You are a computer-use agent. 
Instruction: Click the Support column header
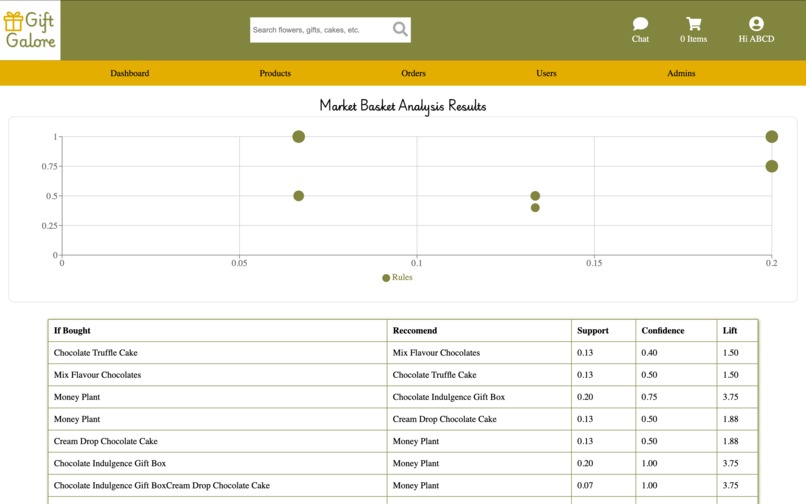click(x=593, y=331)
